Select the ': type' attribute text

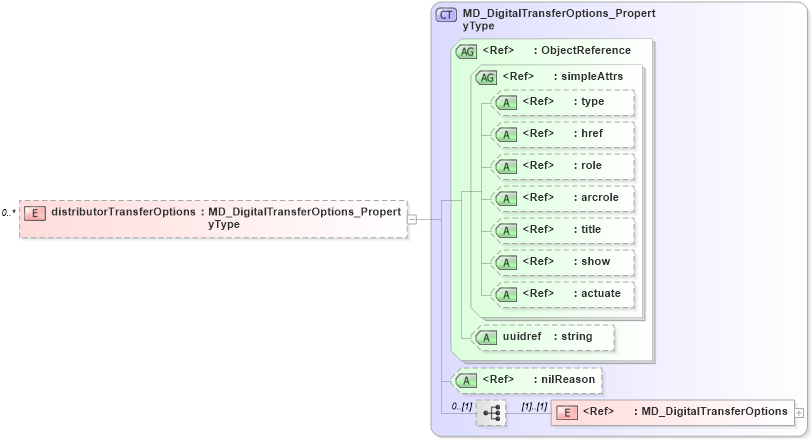coord(589,101)
